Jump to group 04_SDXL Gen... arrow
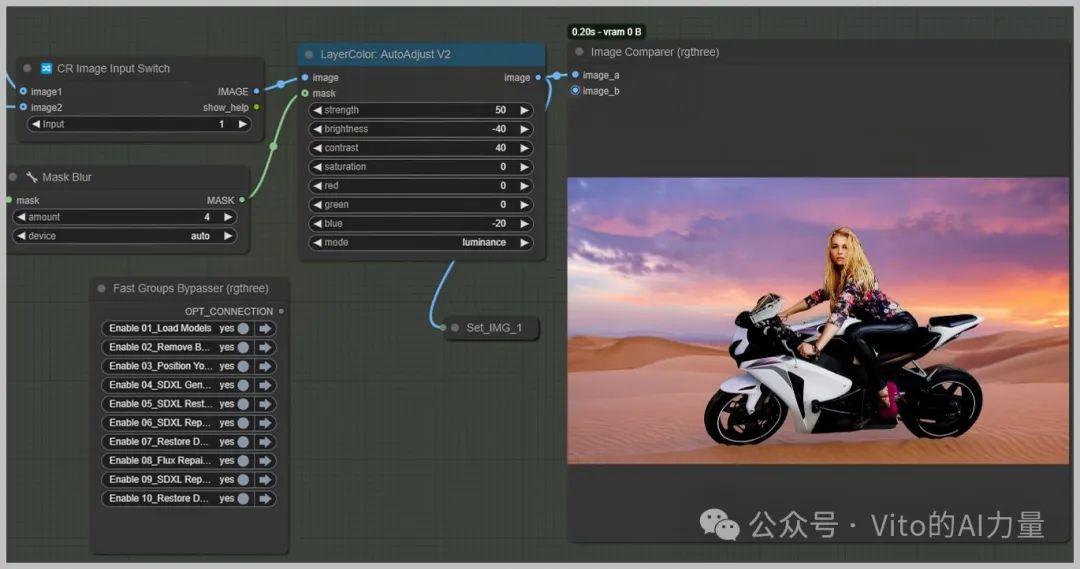Screen dimensions: 1080x569 (265, 385)
